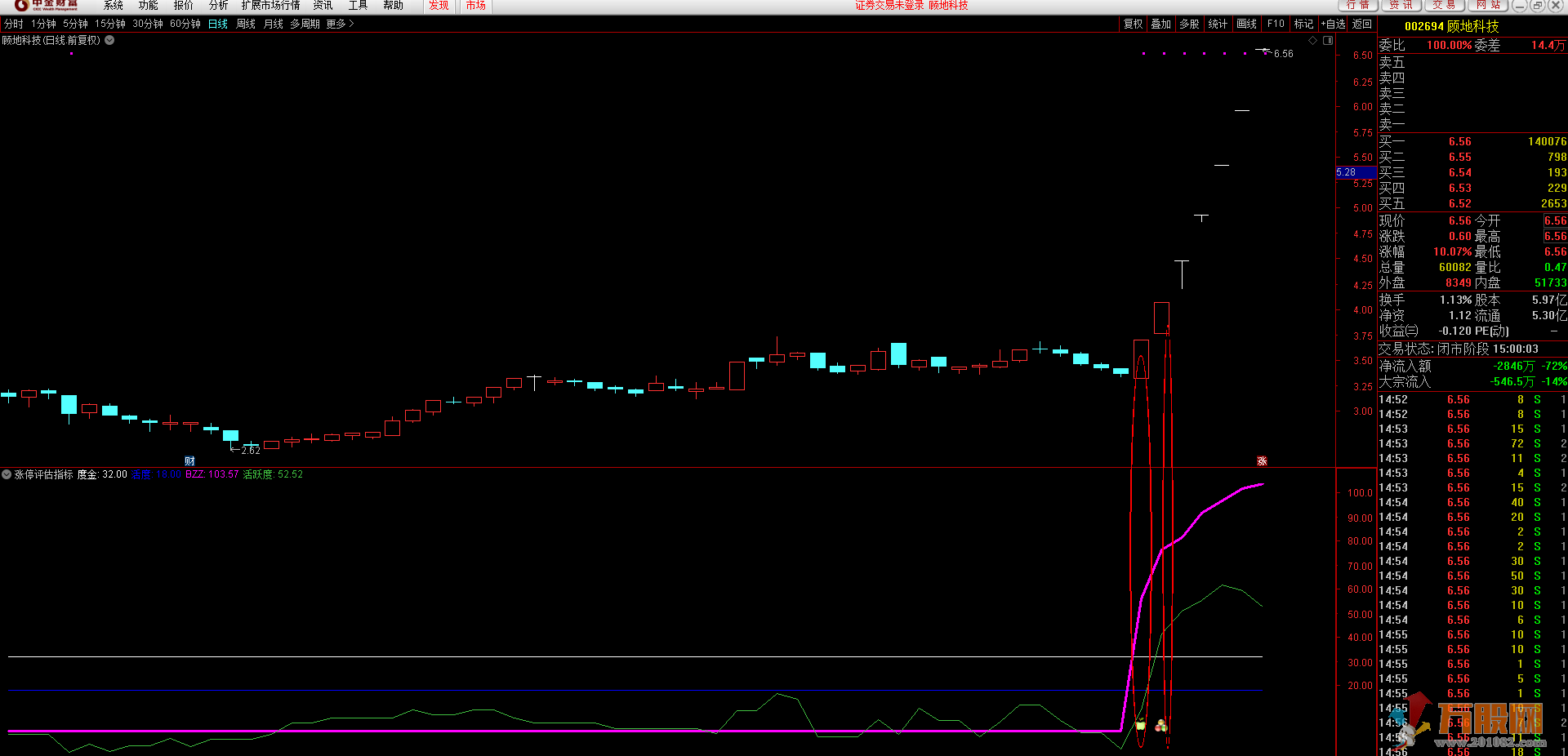Click the 行情 button at top right
1568x756 pixels.
point(1358,5)
